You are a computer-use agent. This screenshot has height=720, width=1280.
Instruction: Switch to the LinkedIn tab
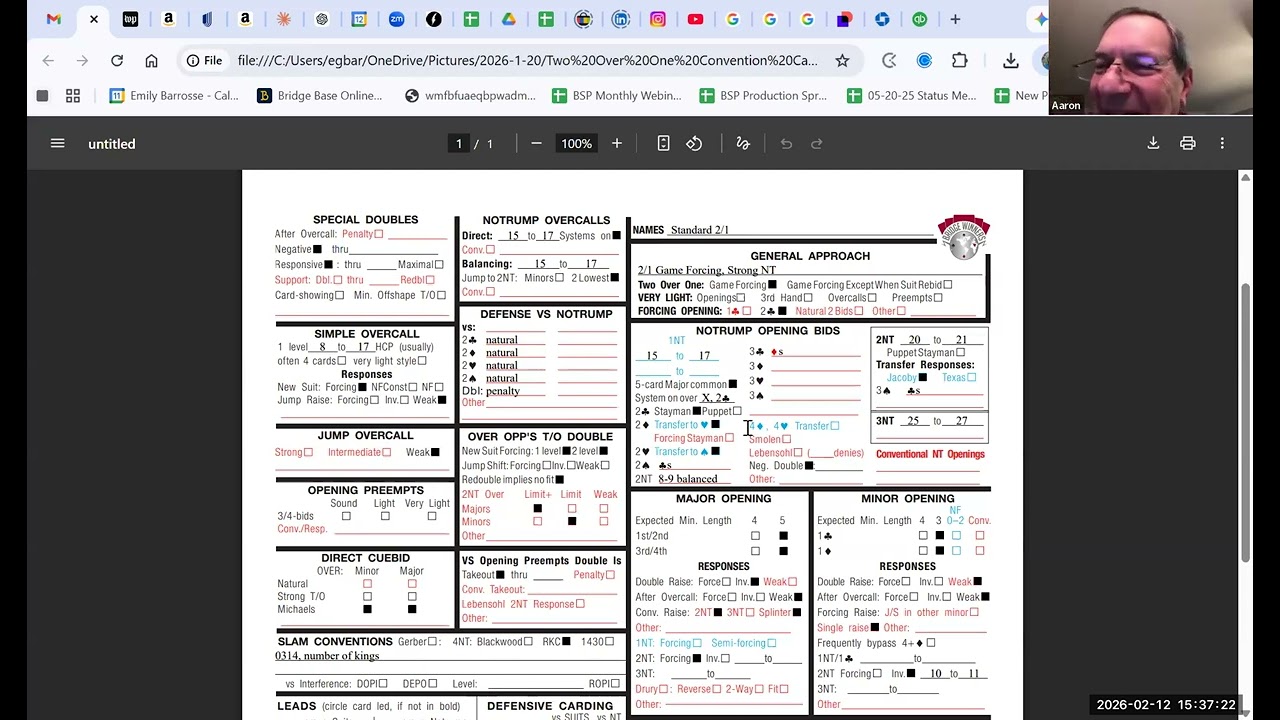[621, 19]
